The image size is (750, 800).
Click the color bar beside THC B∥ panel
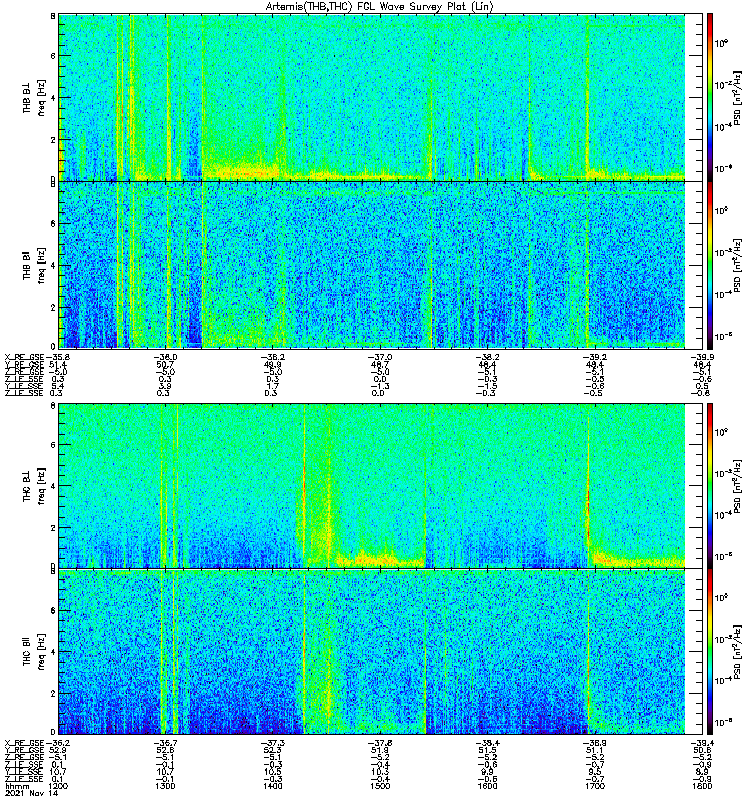[x=710, y=652]
